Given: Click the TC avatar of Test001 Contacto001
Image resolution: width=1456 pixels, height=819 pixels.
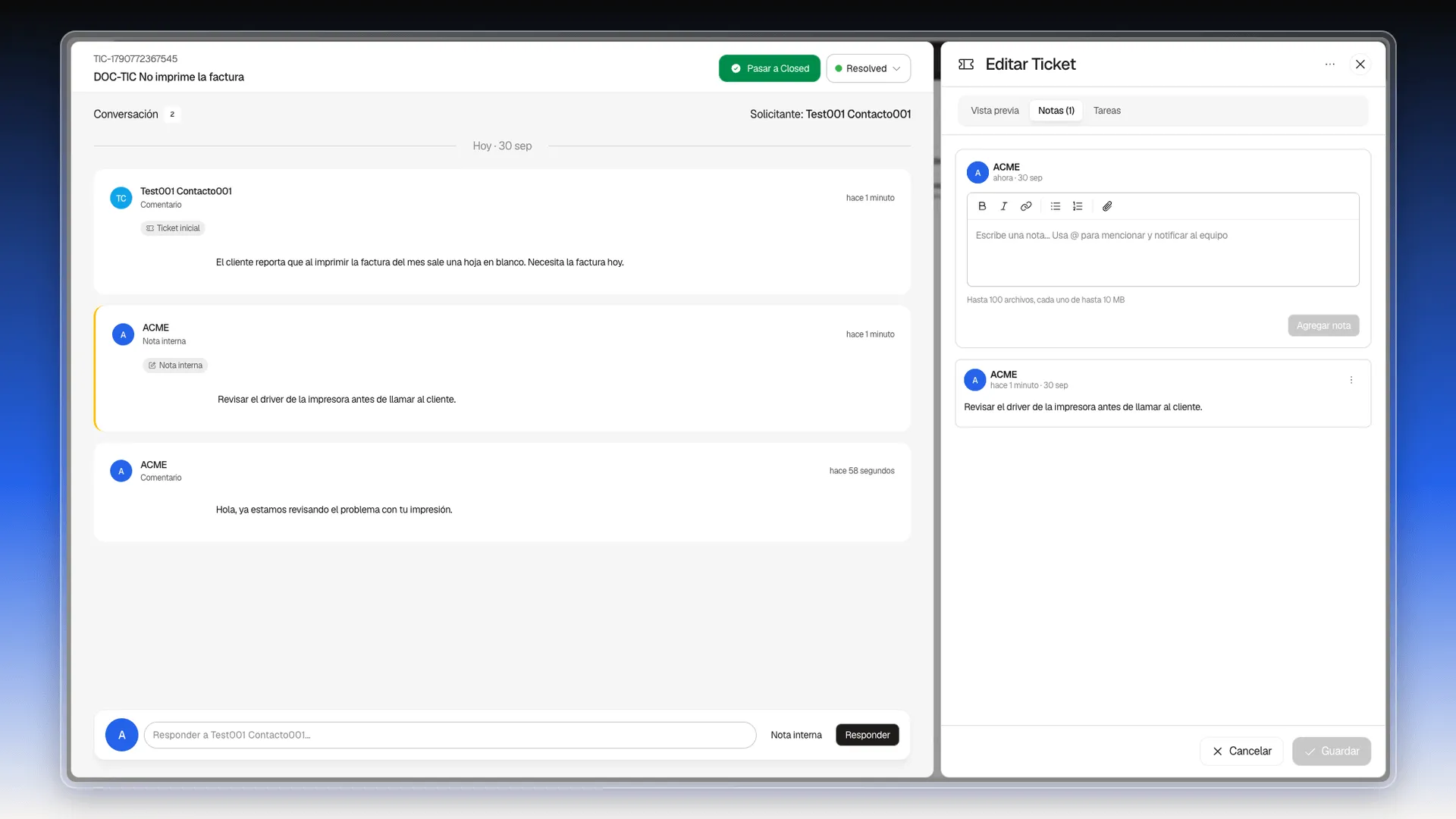Looking at the screenshot, I should 121,199.
